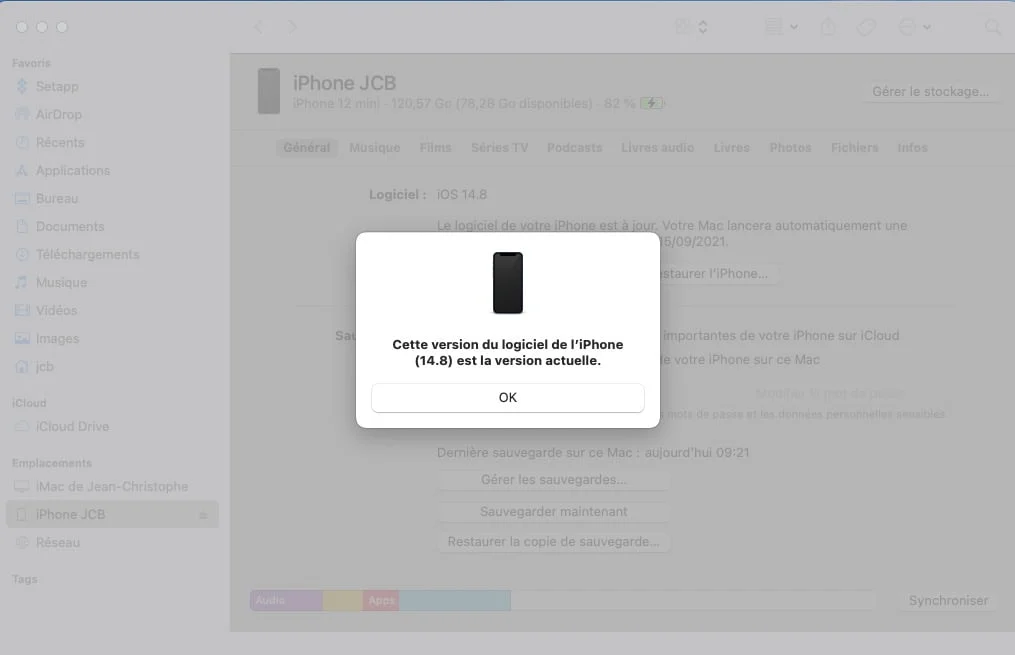Switch to the Livres audio tab
Screen dimensions: 1015x655
coord(658,148)
